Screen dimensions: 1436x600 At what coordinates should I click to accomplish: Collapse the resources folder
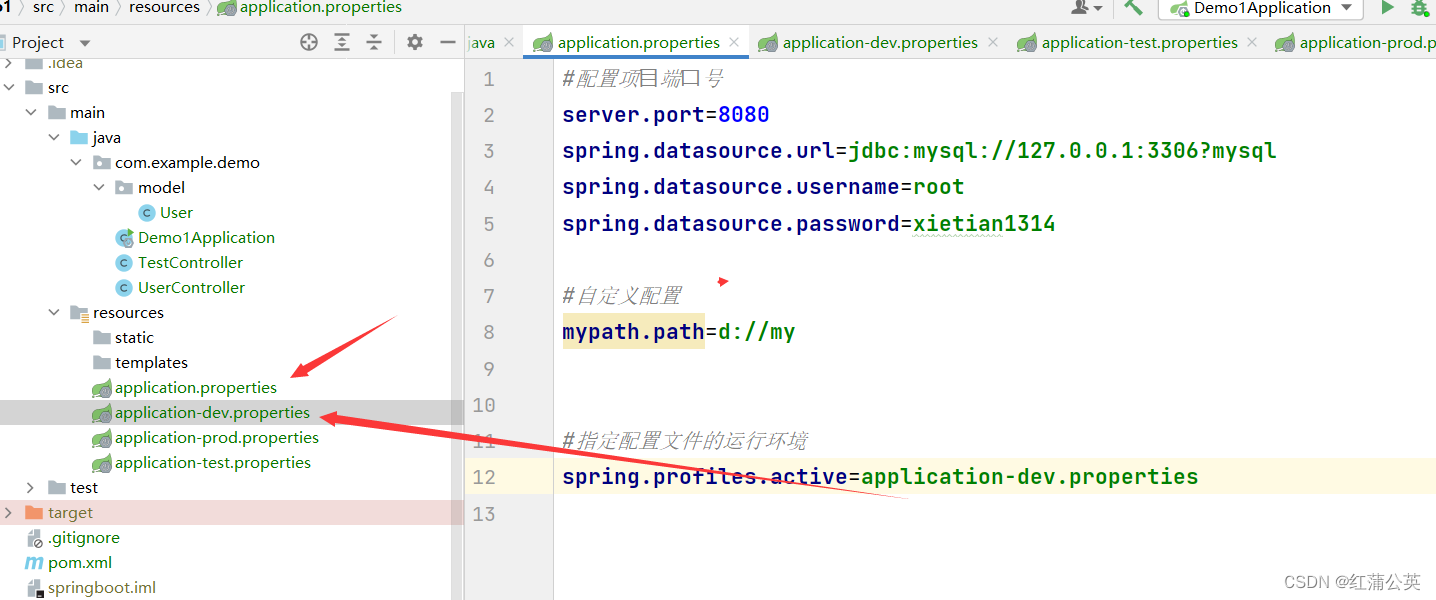(54, 313)
